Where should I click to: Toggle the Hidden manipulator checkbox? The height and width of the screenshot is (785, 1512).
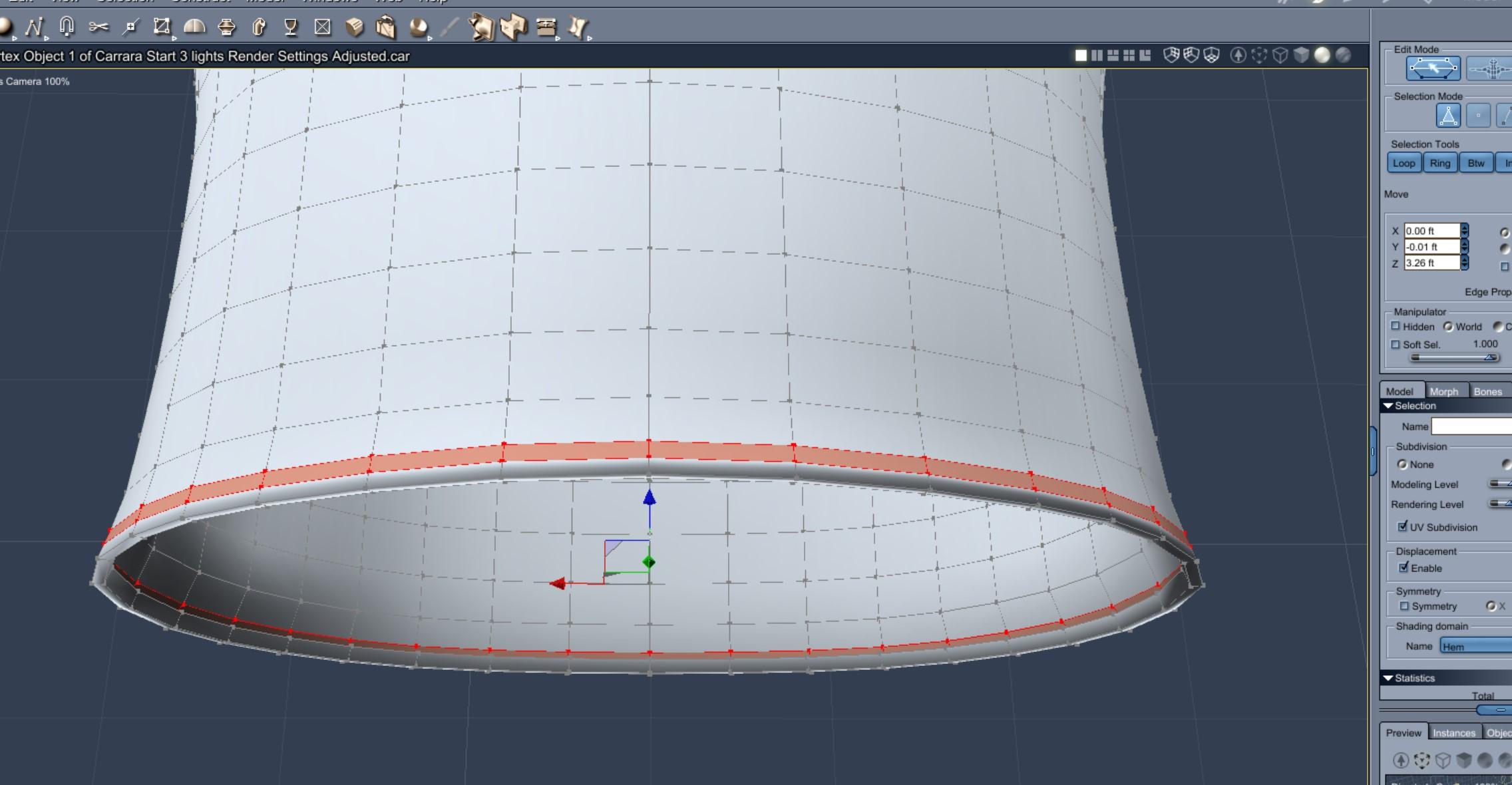[x=1396, y=326]
